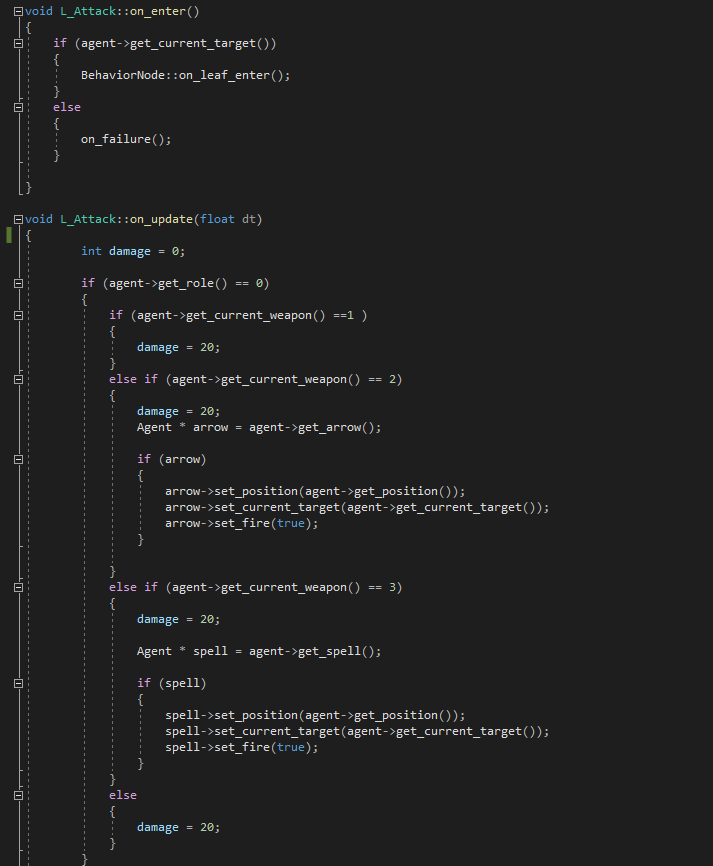The width and height of the screenshot is (713, 866).
Task: Collapse the L_Attack::on_update function
Action: [x=18, y=219]
